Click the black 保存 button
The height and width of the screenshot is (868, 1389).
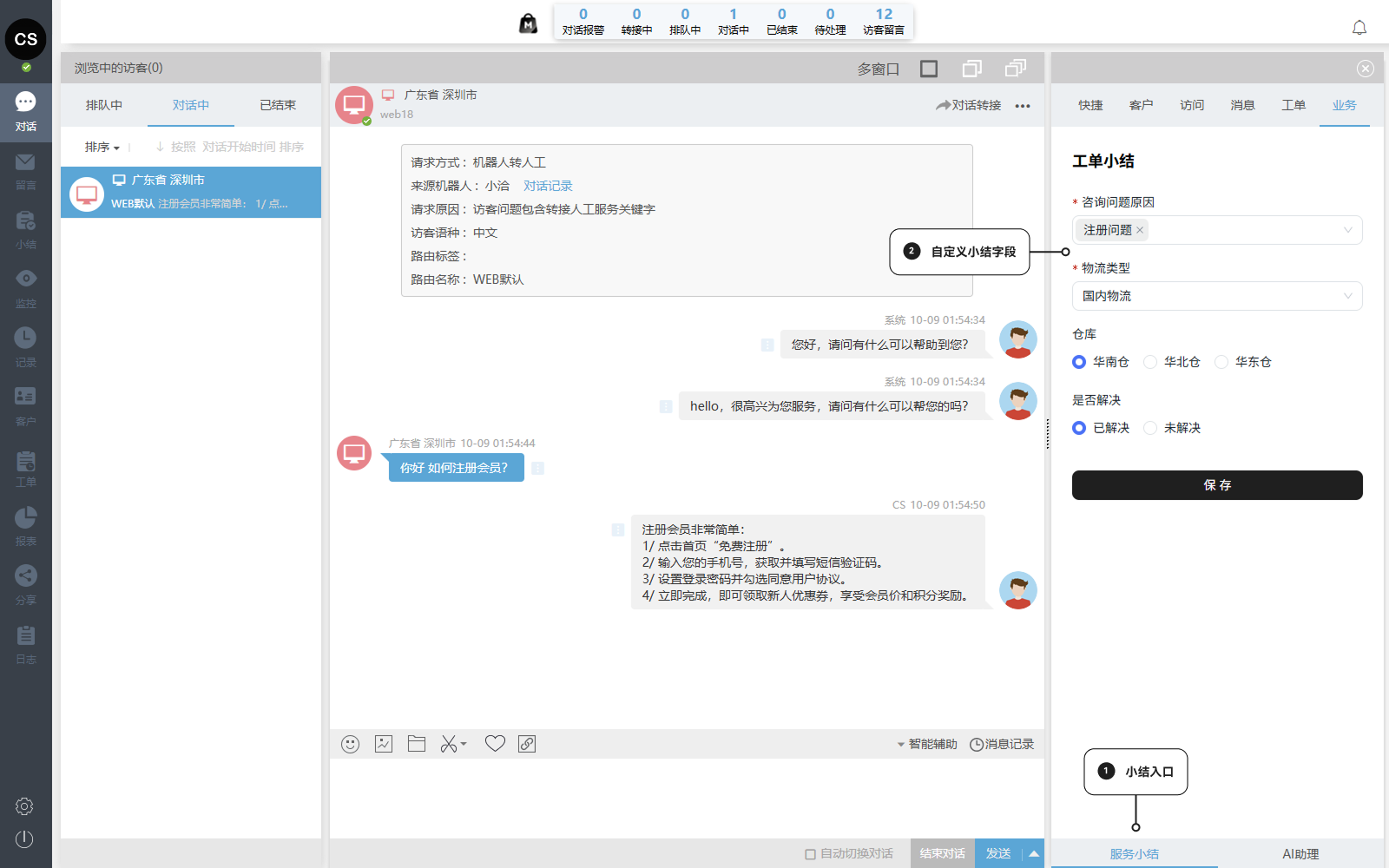tap(1216, 485)
